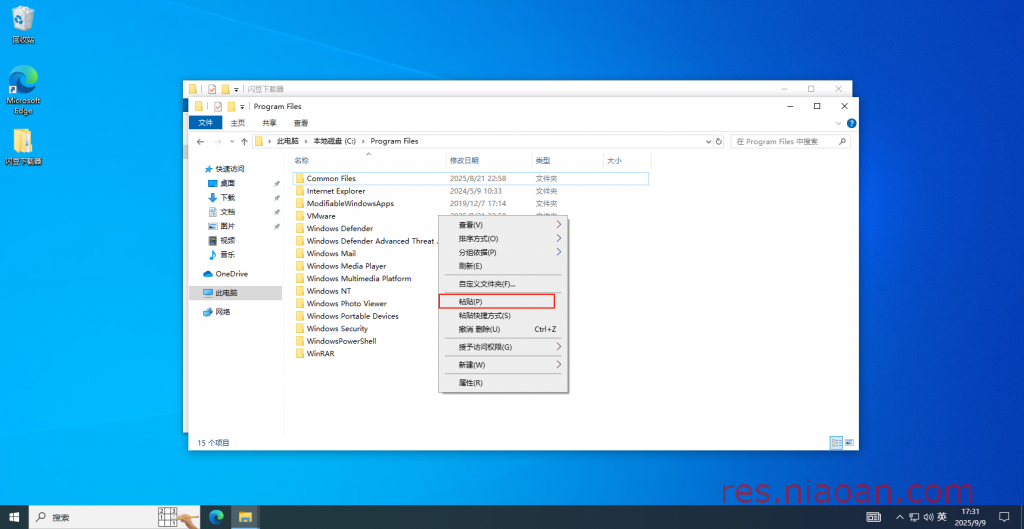Go forward with the right arrow navigation button
This screenshot has width=1024, height=529.
click(x=218, y=141)
